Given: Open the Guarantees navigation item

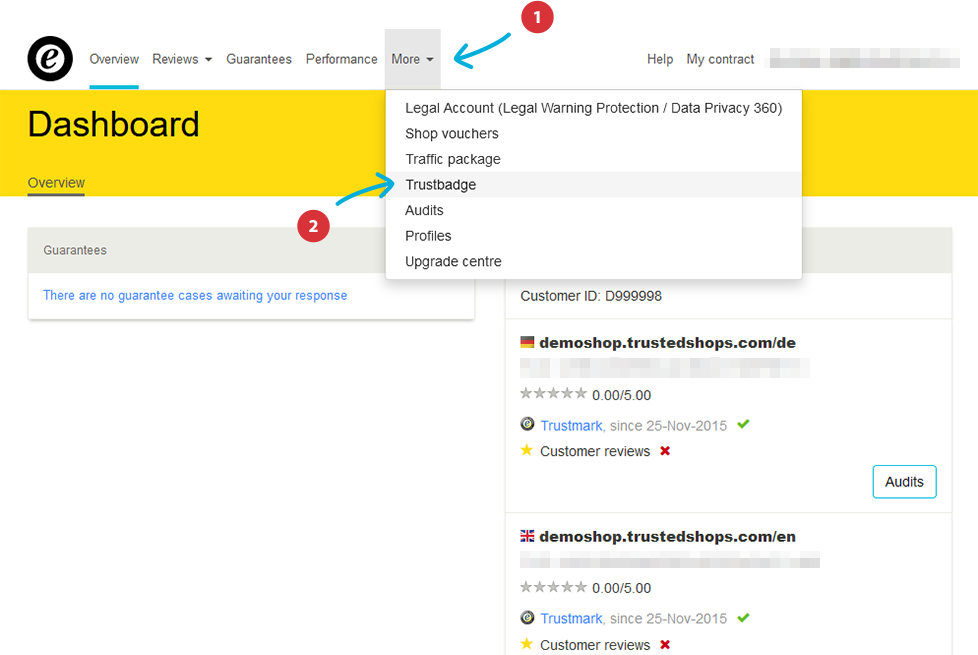Looking at the screenshot, I should [x=259, y=59].
